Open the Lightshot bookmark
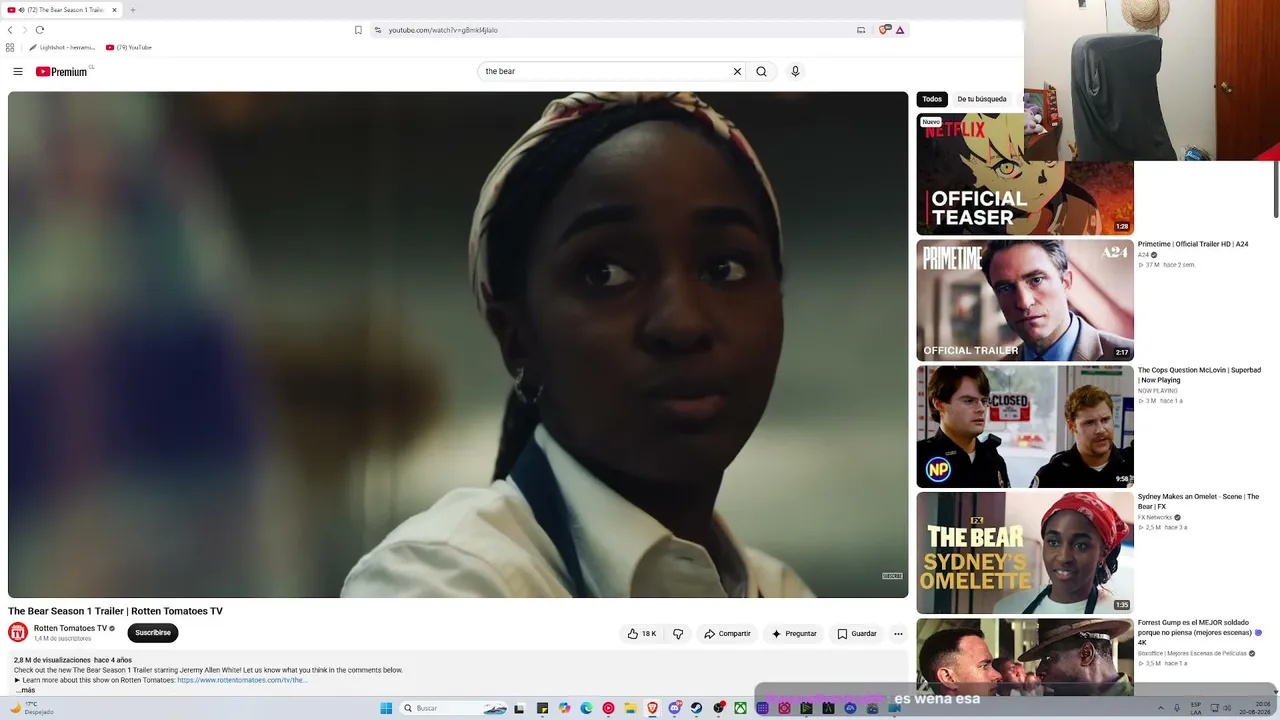 pyautogui.click(x=62, y=47)
